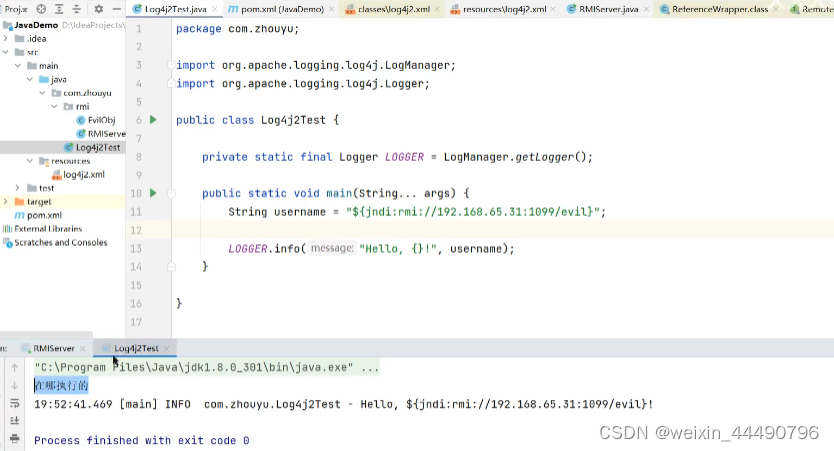Click Collapse All icon in Project toolbar
This screenshot has height=451, width=834.
(x=77, y=9)
